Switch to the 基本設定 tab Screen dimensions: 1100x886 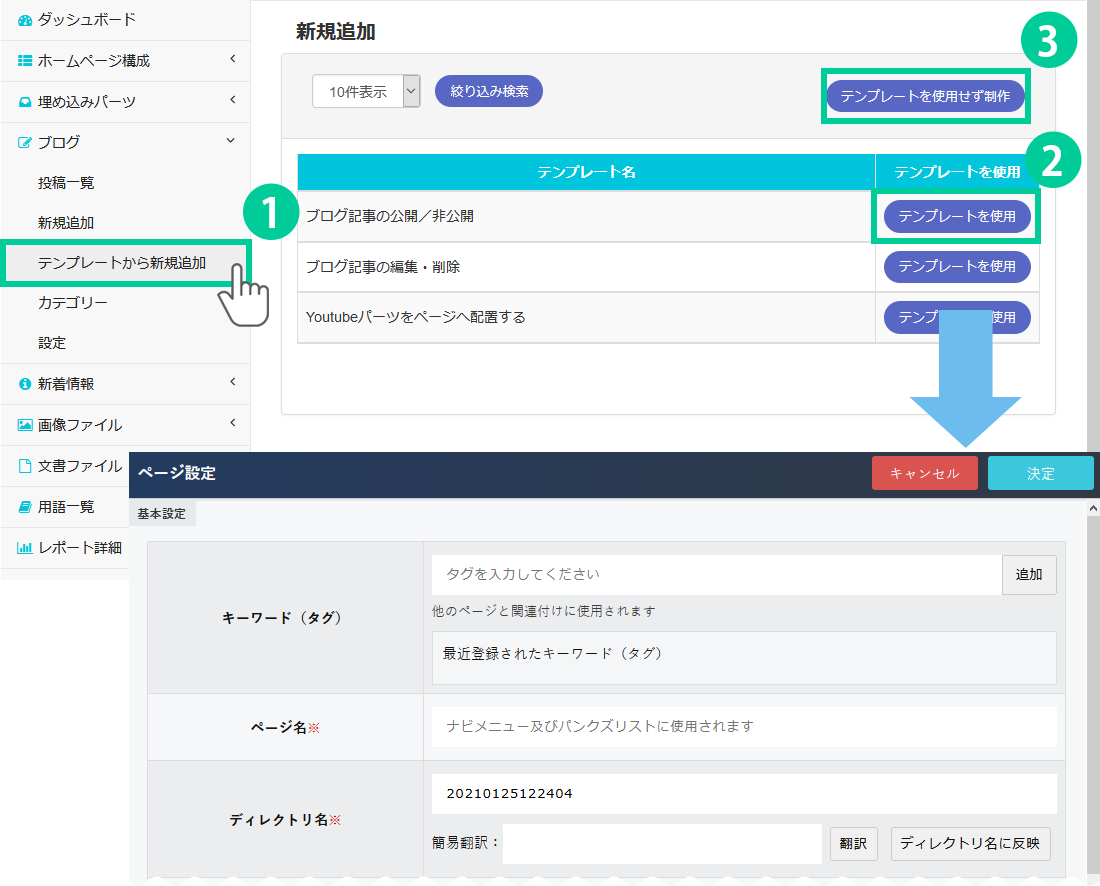click(162, 513)
